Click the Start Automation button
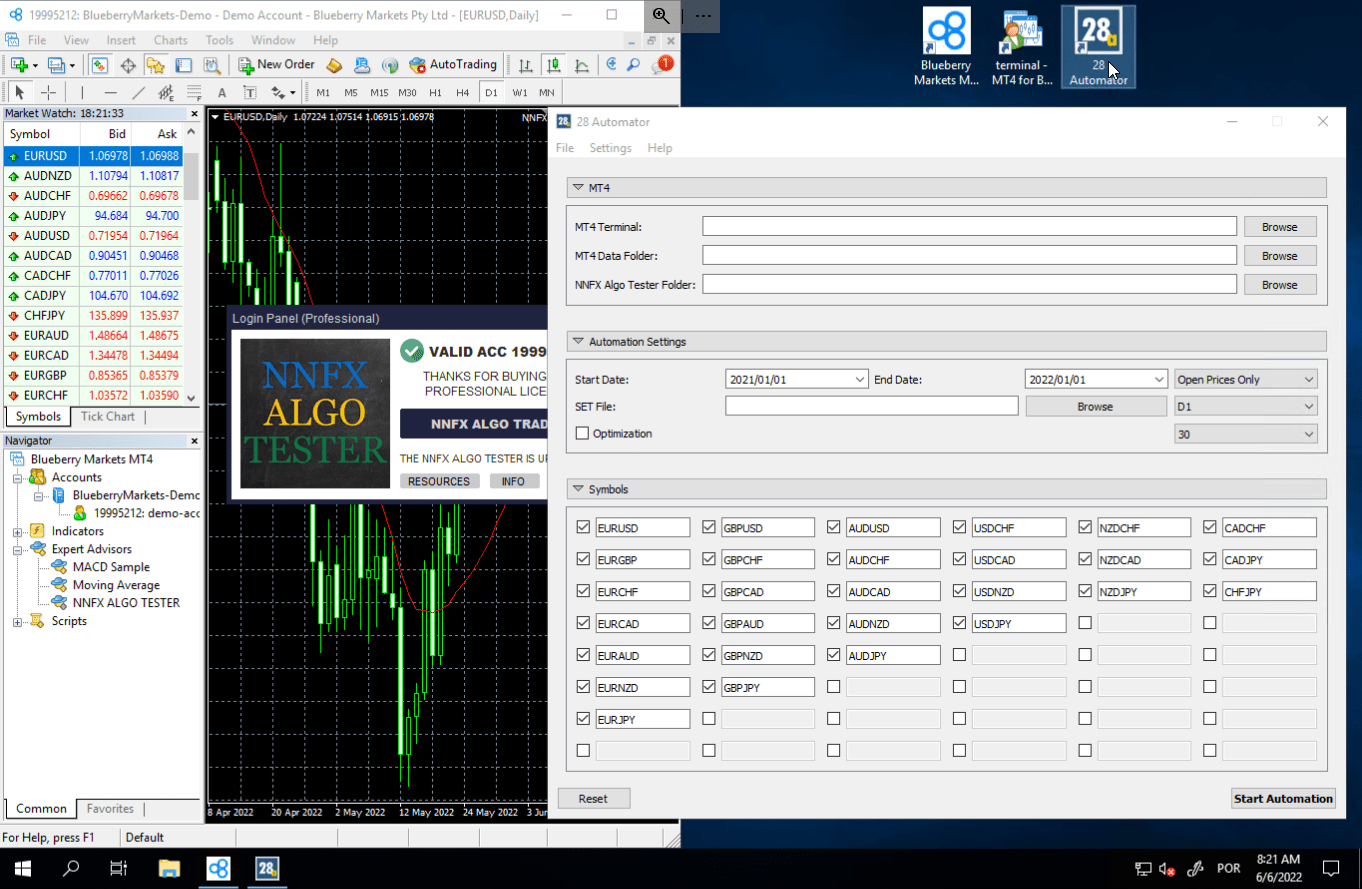This screenshot has width=1362, height=889. 1283,798
